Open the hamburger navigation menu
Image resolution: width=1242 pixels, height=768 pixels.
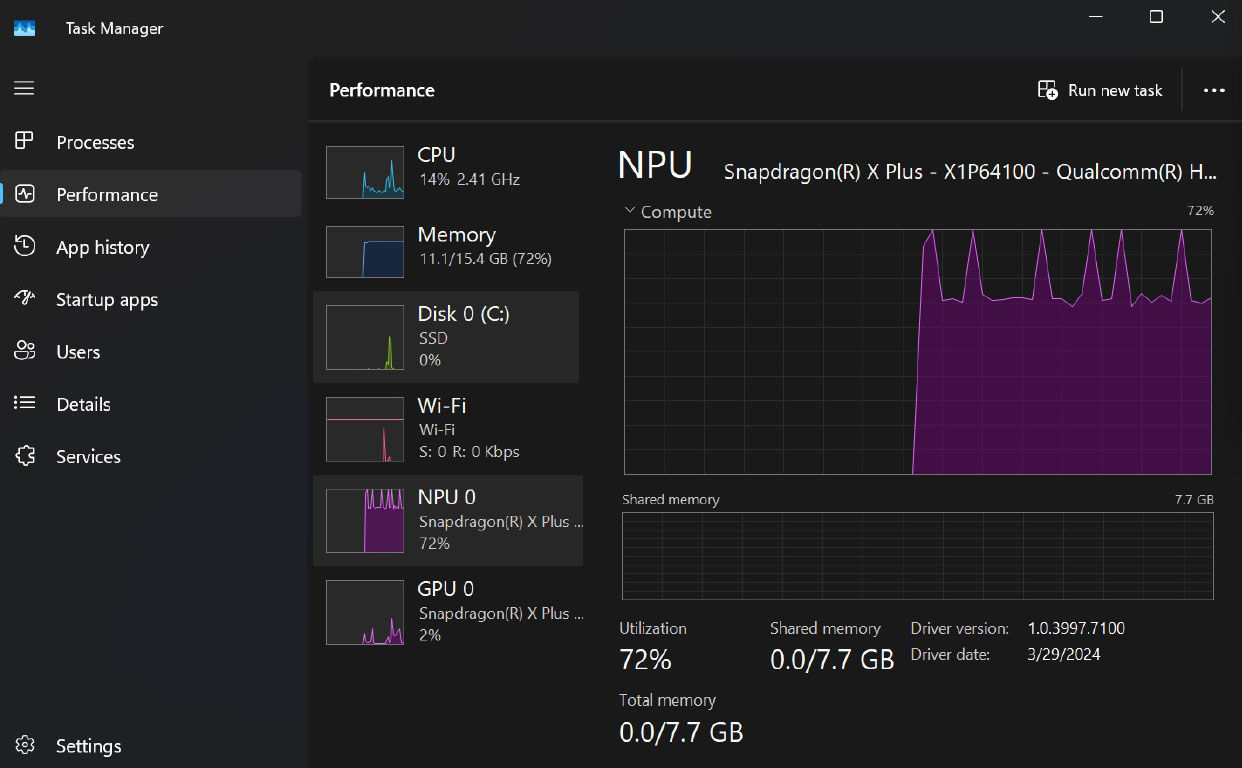(x=24, y=88)
